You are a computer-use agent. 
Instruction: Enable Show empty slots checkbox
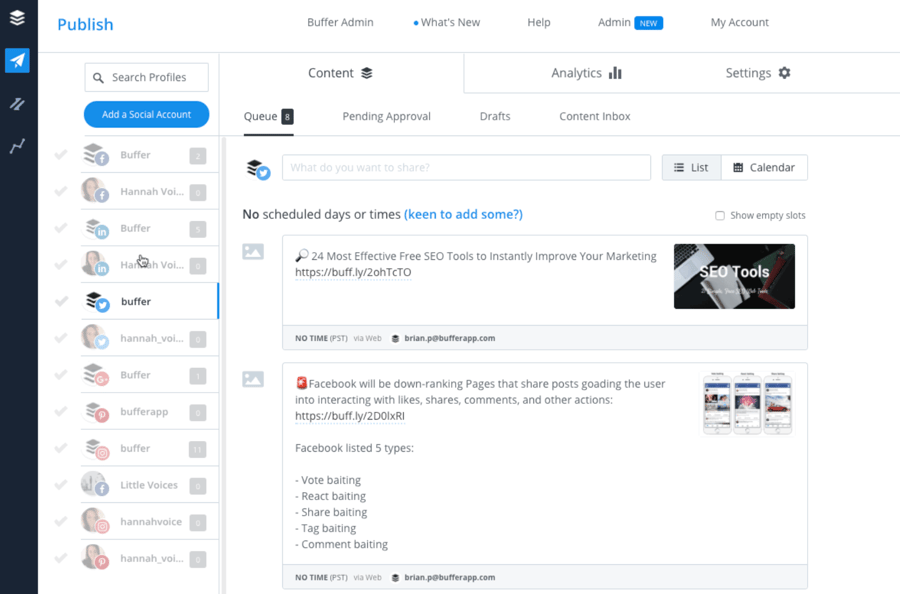coord(720,216)
